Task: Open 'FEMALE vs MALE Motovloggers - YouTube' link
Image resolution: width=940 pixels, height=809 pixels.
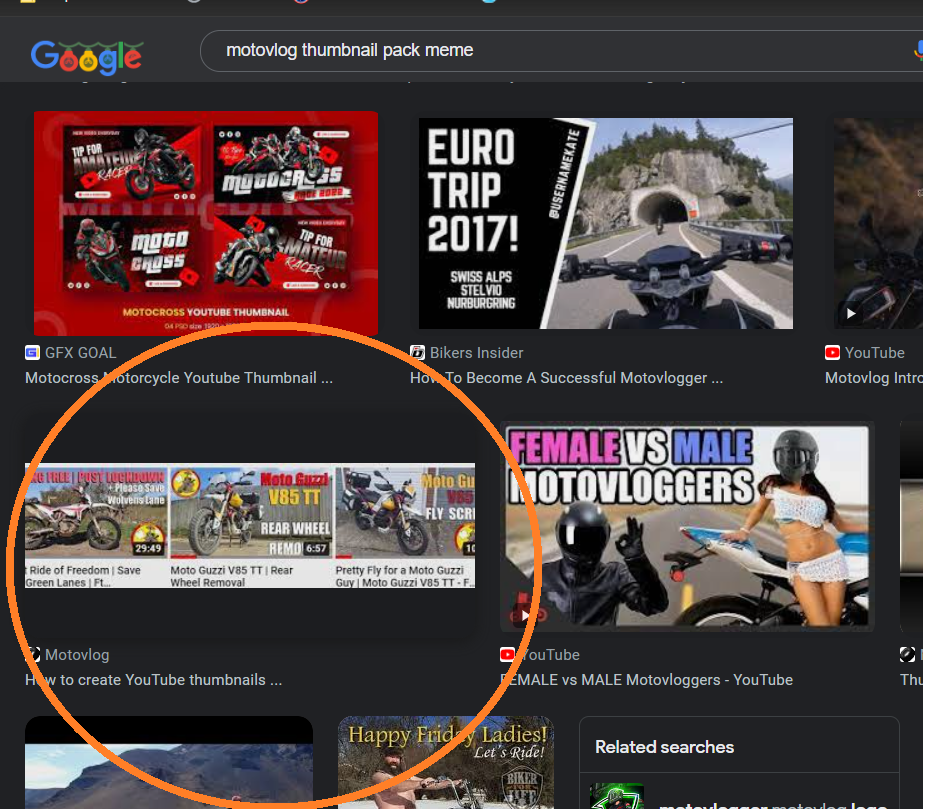Action: point(646,680)
